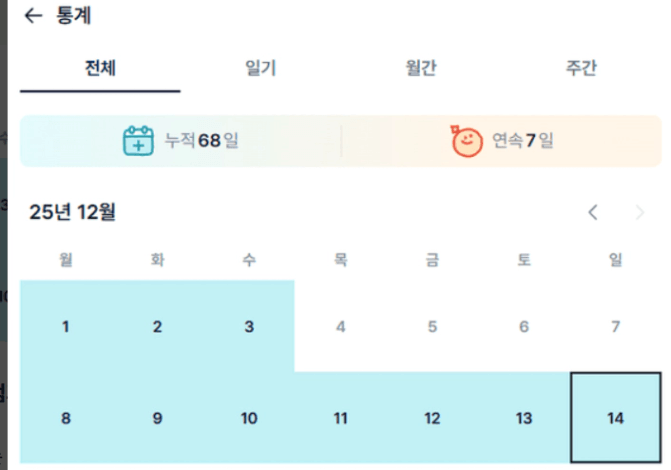The width and height of the screenshot is (671, 470).
Task: Select December 8 on the calendar
Action: (x=66, y=418)
